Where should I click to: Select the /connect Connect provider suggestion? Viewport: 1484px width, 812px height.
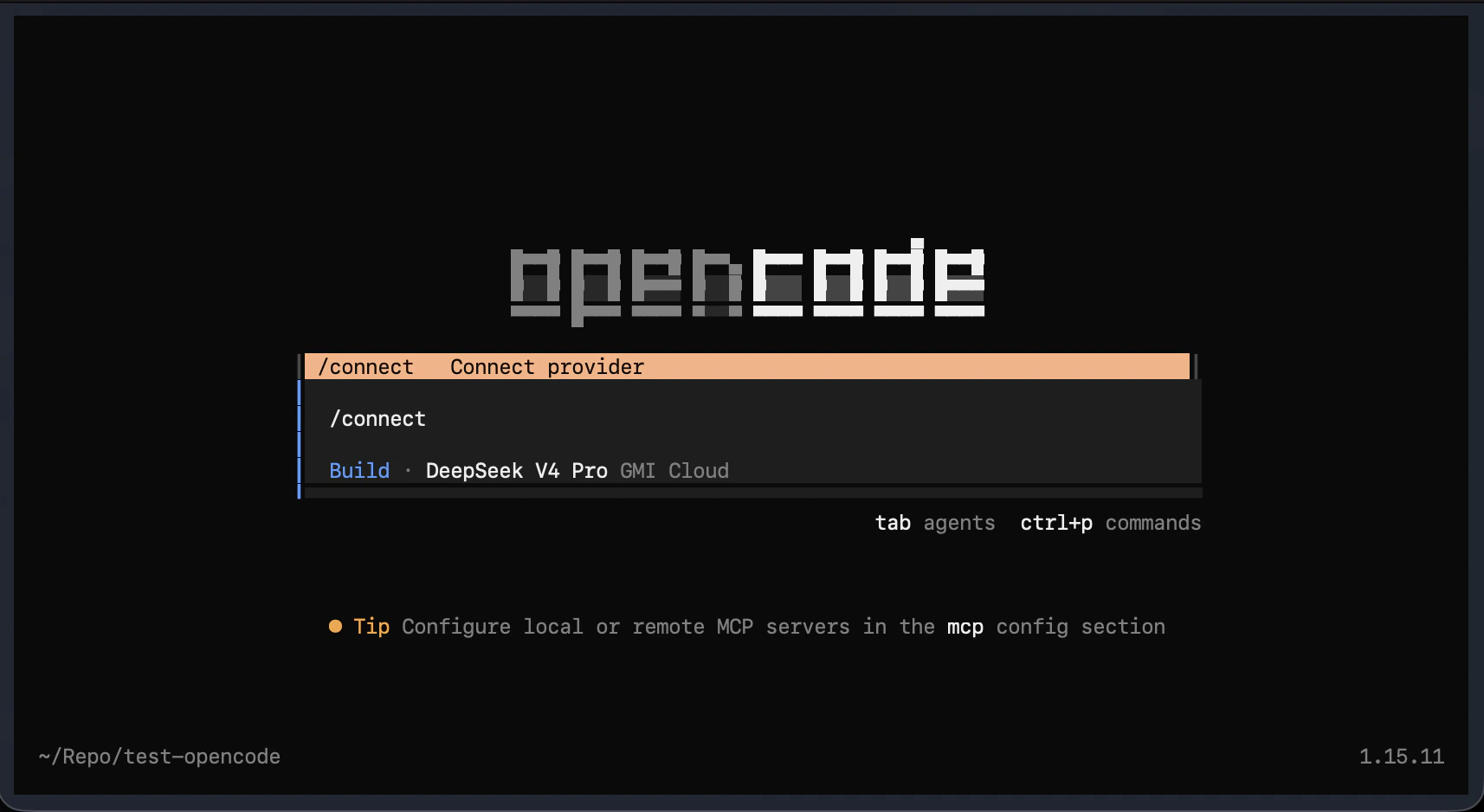pyautogui.click(x=746, y=366)
